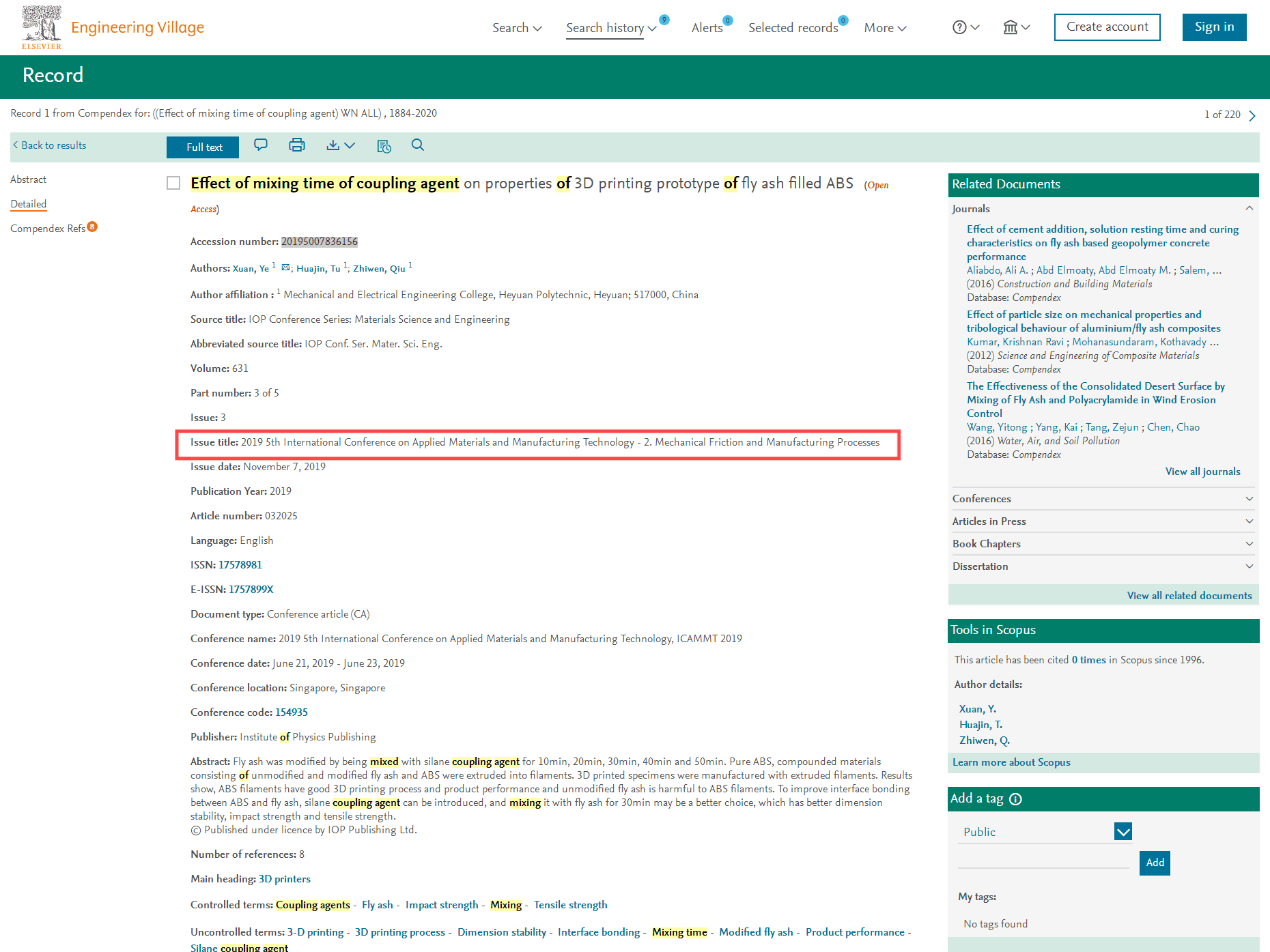The height and width of the screenshot is (952, 1270).
Task: Open the comment/blog this record icon
Action: [x=261, y=145]
